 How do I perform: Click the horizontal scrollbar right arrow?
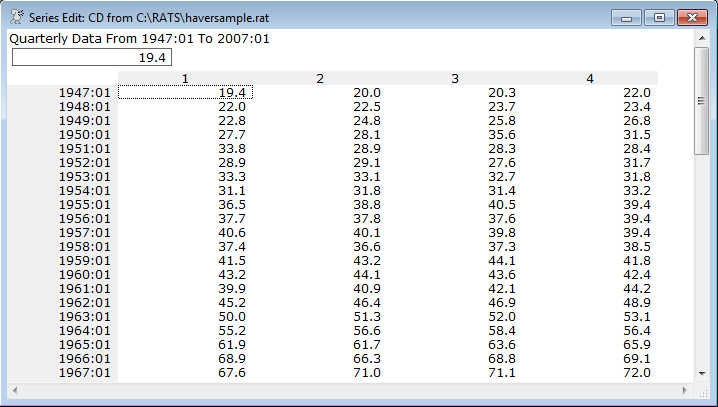(686, 388)
